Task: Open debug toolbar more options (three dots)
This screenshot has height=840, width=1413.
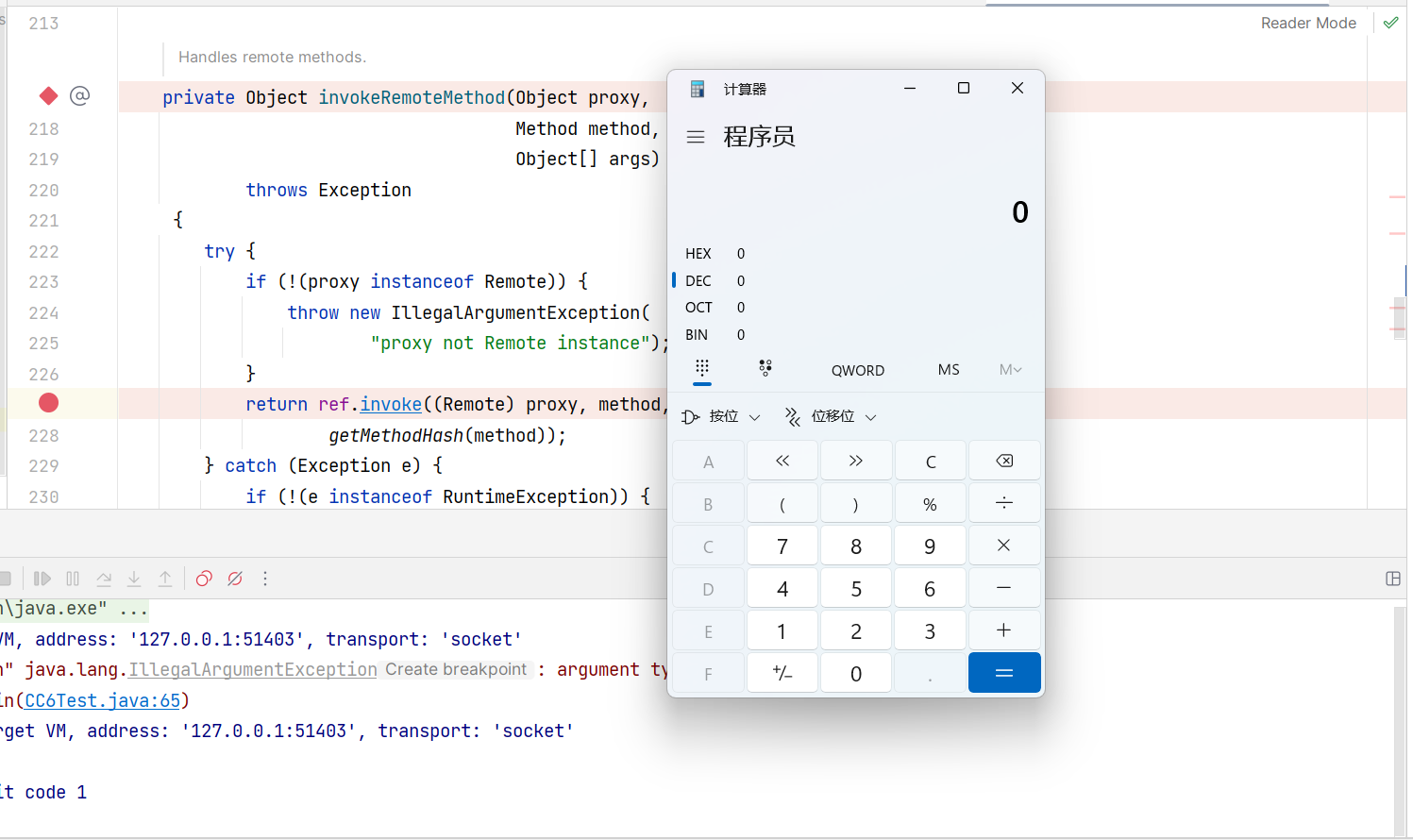Action: tap(265, 579)
